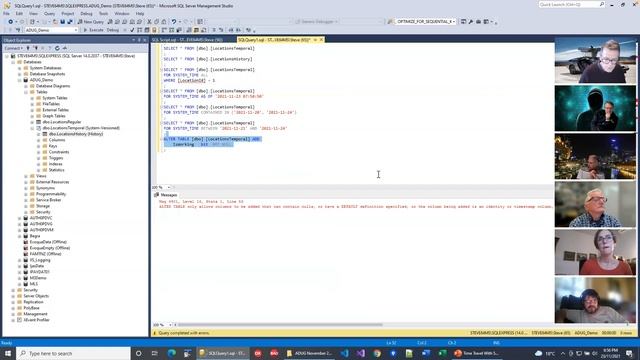Select the Statistics folder

tap(56, 170)
